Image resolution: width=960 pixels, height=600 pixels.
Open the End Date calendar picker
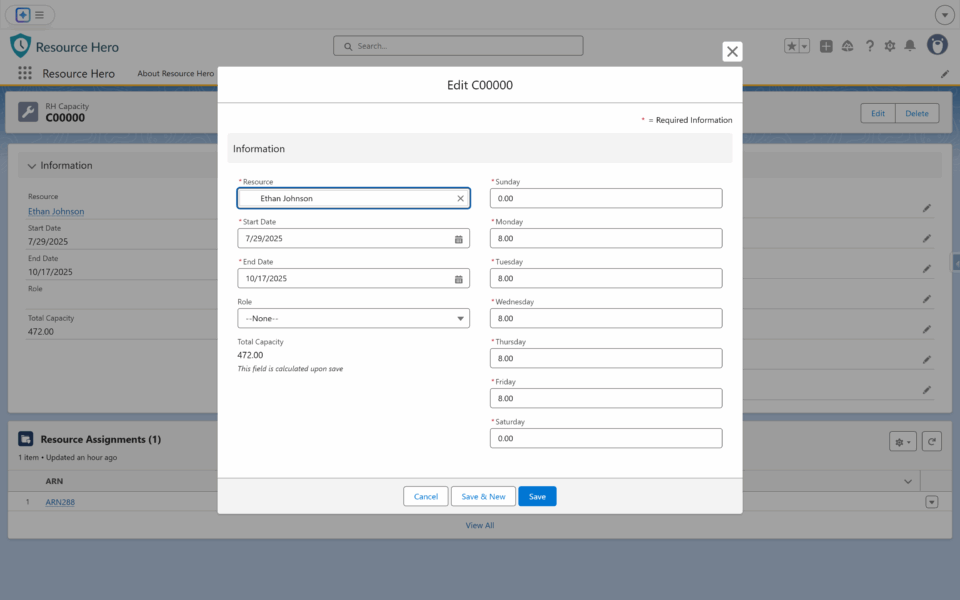tap(459, 279)
